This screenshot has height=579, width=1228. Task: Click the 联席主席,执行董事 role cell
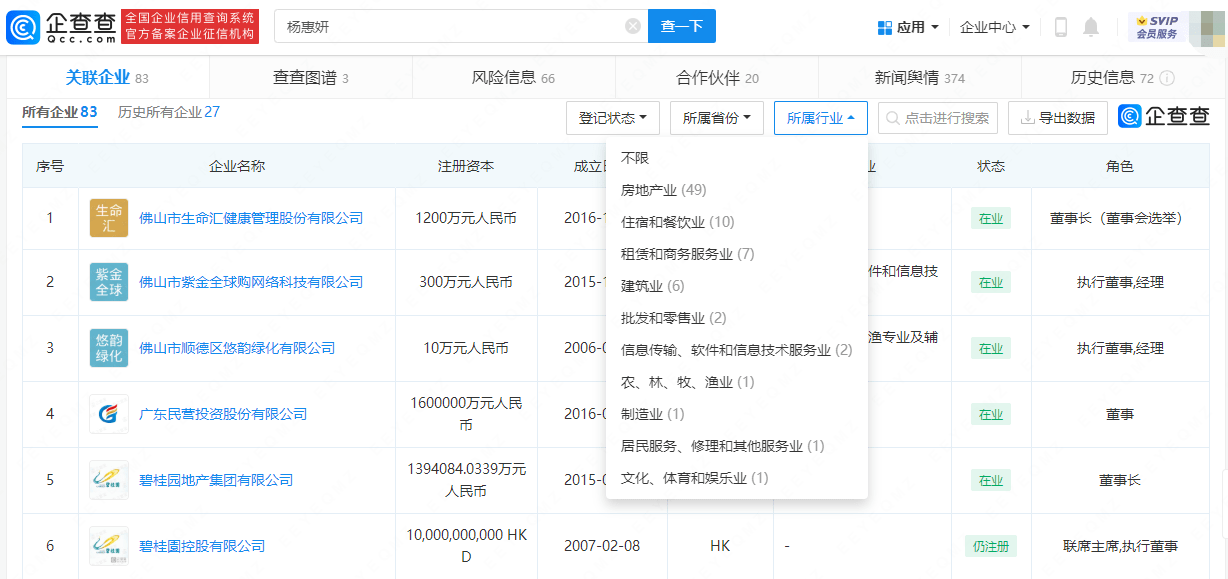pos(1120,546)
